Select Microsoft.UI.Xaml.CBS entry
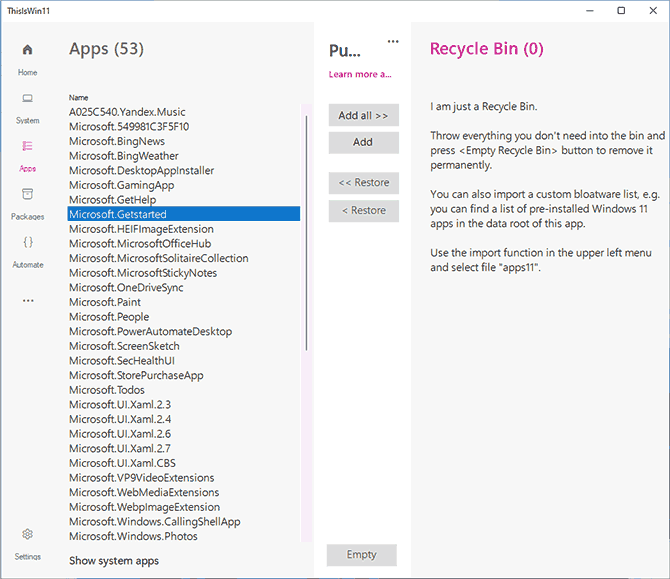The image size is (670, 579). click(x=184, y=463)
